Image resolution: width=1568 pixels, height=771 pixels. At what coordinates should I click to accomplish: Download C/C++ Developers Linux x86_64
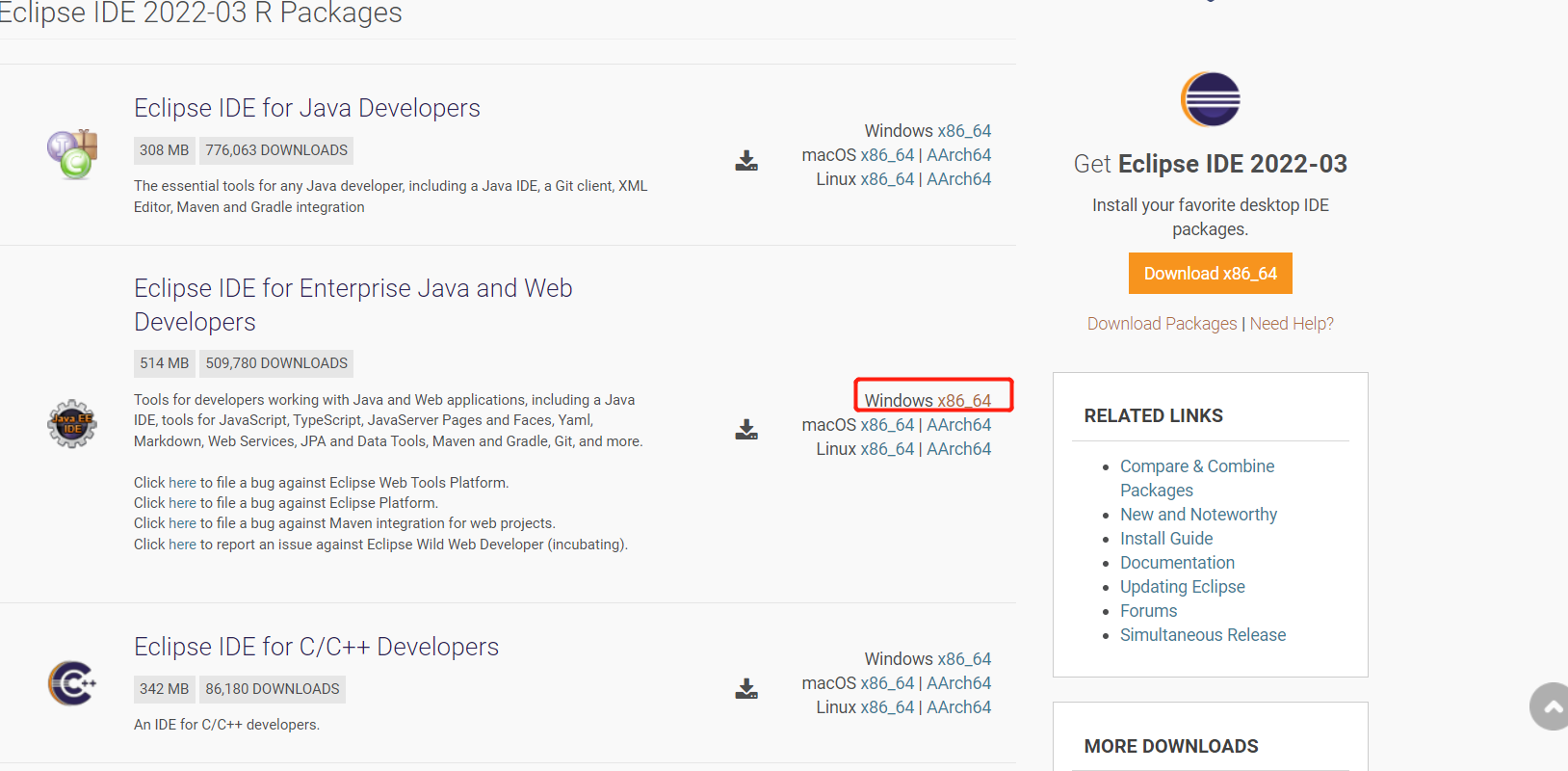coord(887,707)
